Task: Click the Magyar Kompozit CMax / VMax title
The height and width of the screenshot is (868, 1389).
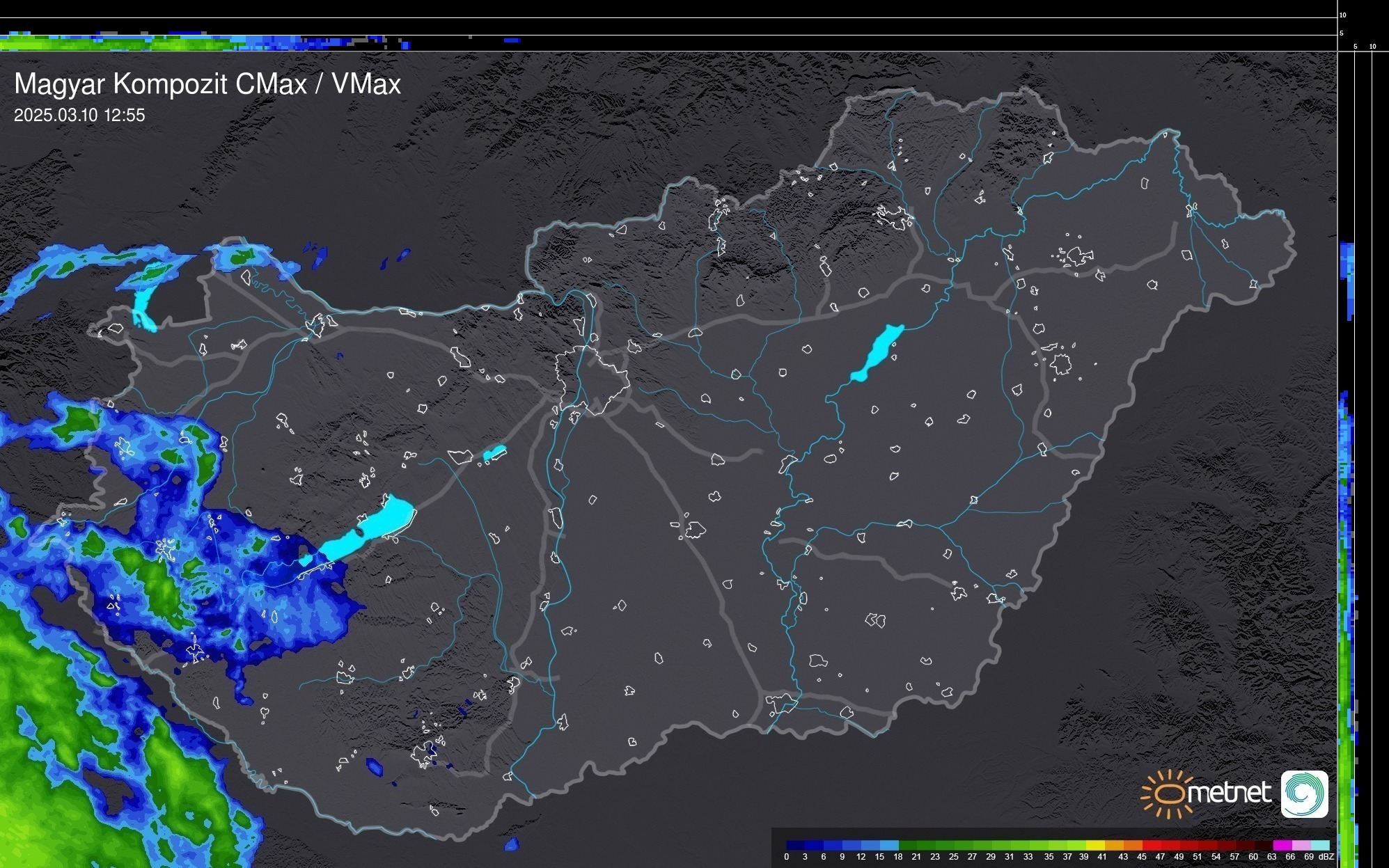Action: (x=207, y=84)
